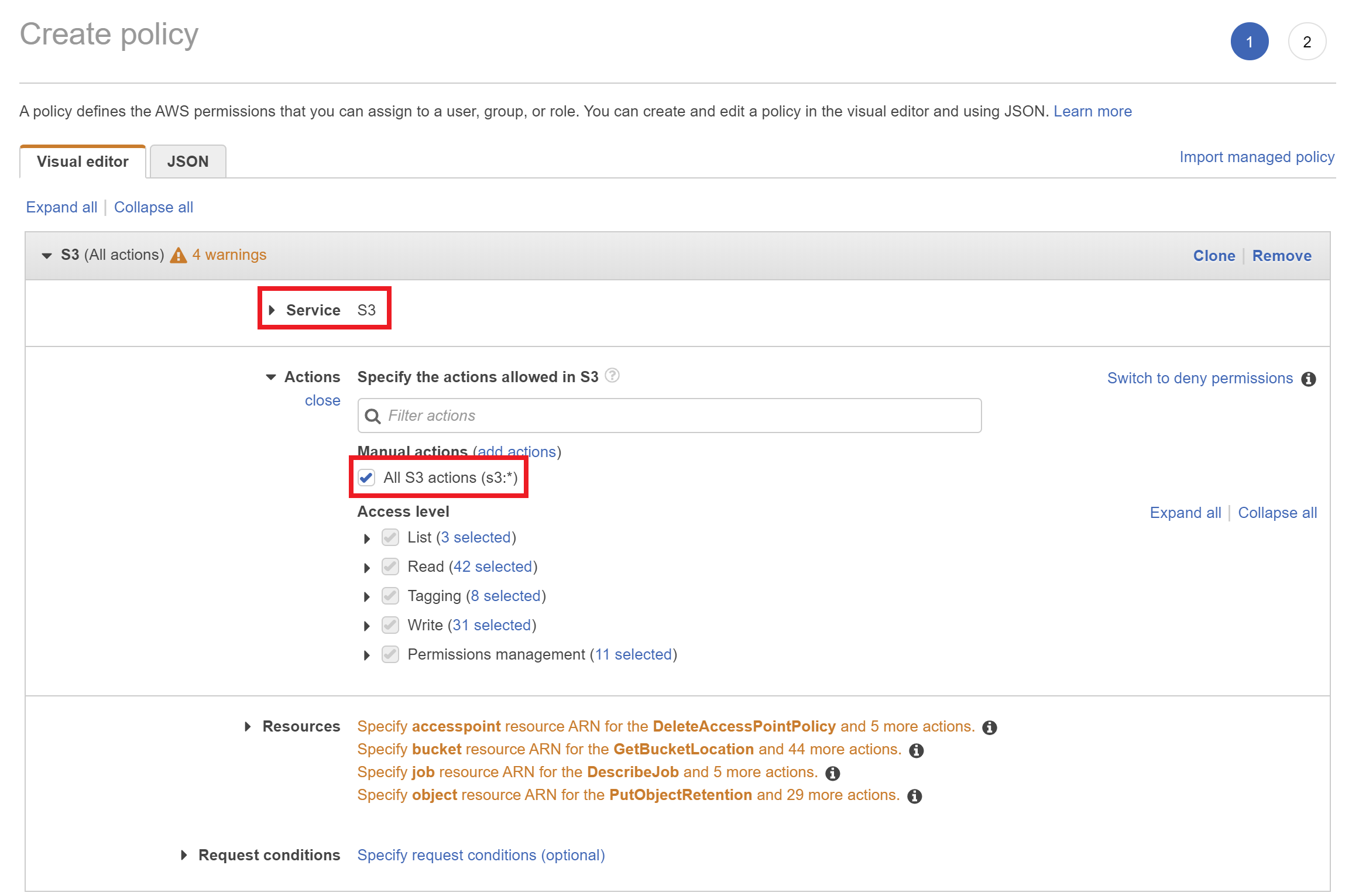Collapse the S3 (All actions) section arrow

click(47, 256)
